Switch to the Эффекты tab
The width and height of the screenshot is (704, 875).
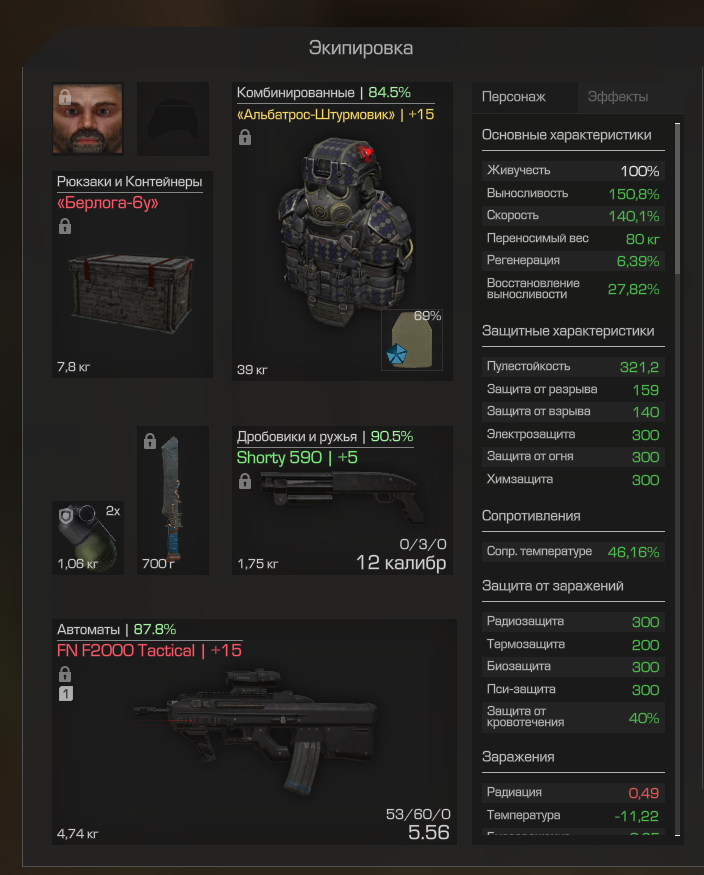point(618,97)
